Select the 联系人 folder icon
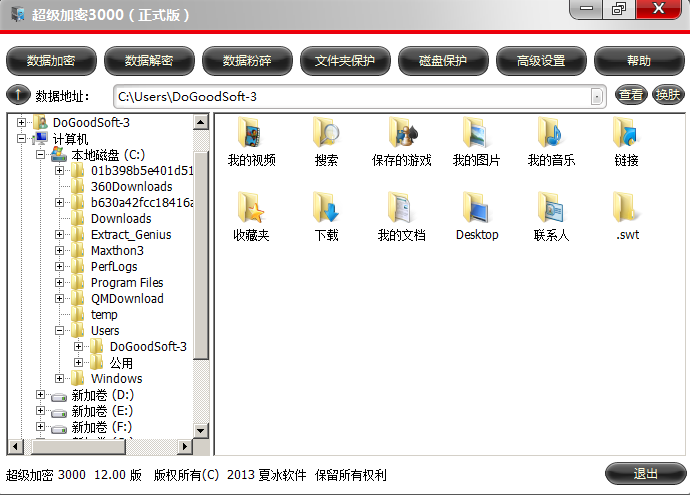 (551, 207)
